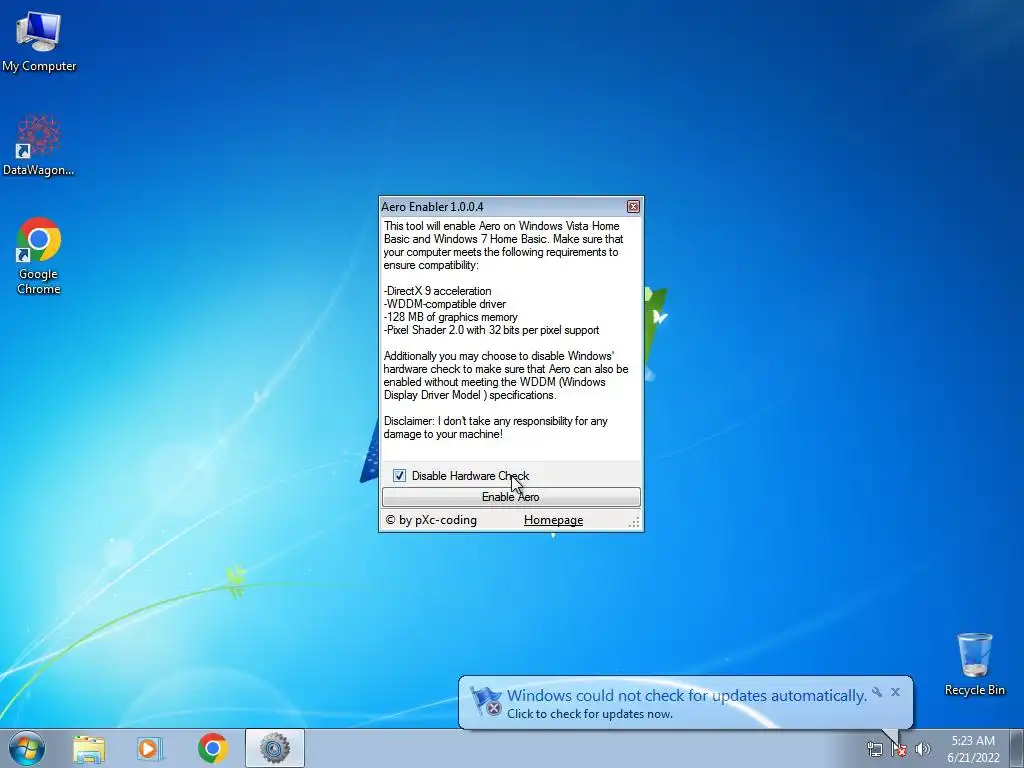Viewport: 1024px width, 768px height.
Task: Open Windows Explorer from the taskbar
Action: point(89,749)
